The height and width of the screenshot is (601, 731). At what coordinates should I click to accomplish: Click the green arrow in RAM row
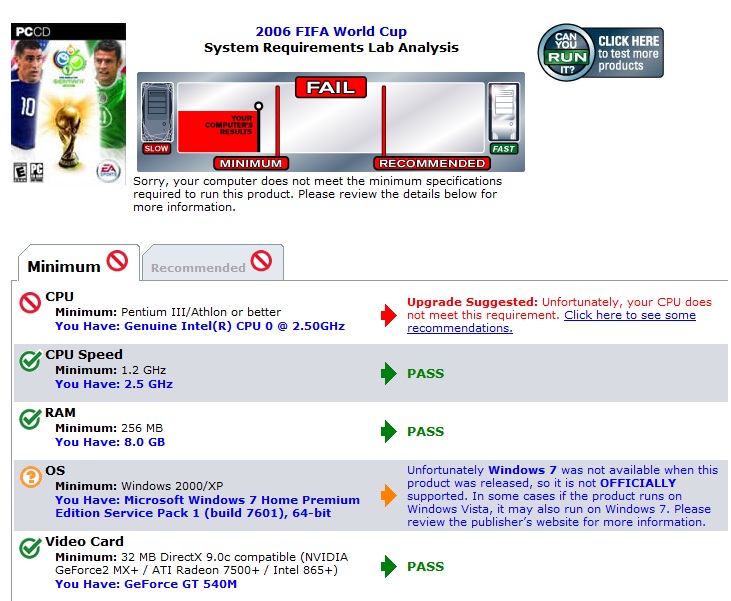click(x=388, y=431)
